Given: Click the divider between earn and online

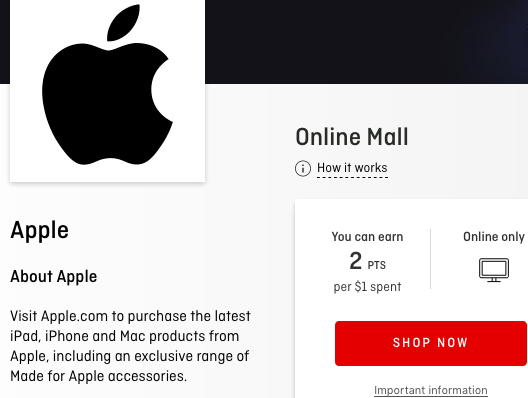Looking at the screenshot, I should [430, 259].
